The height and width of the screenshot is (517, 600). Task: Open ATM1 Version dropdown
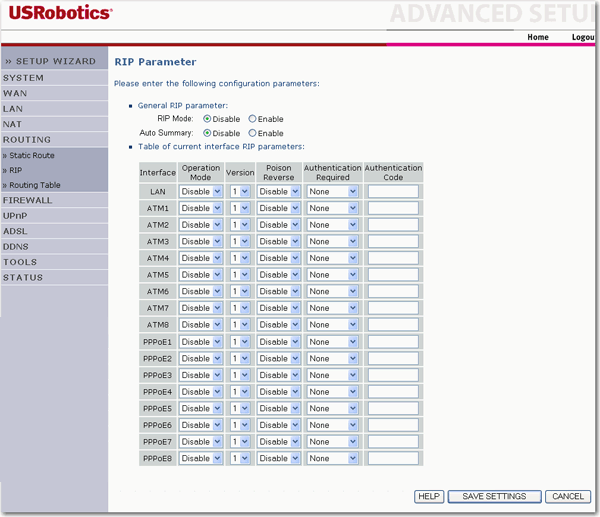tap(240, 208)
